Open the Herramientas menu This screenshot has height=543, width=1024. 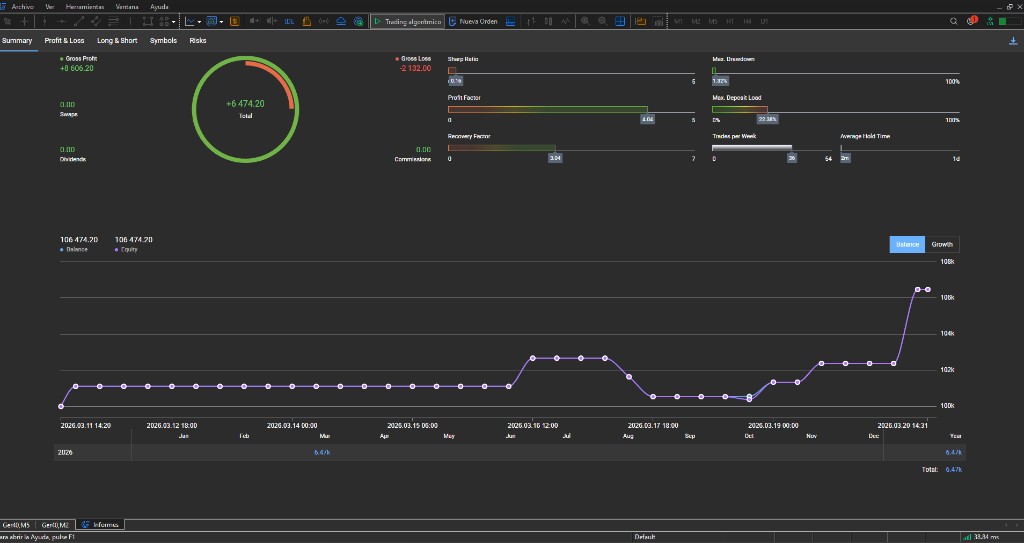[x=84, y=6]
